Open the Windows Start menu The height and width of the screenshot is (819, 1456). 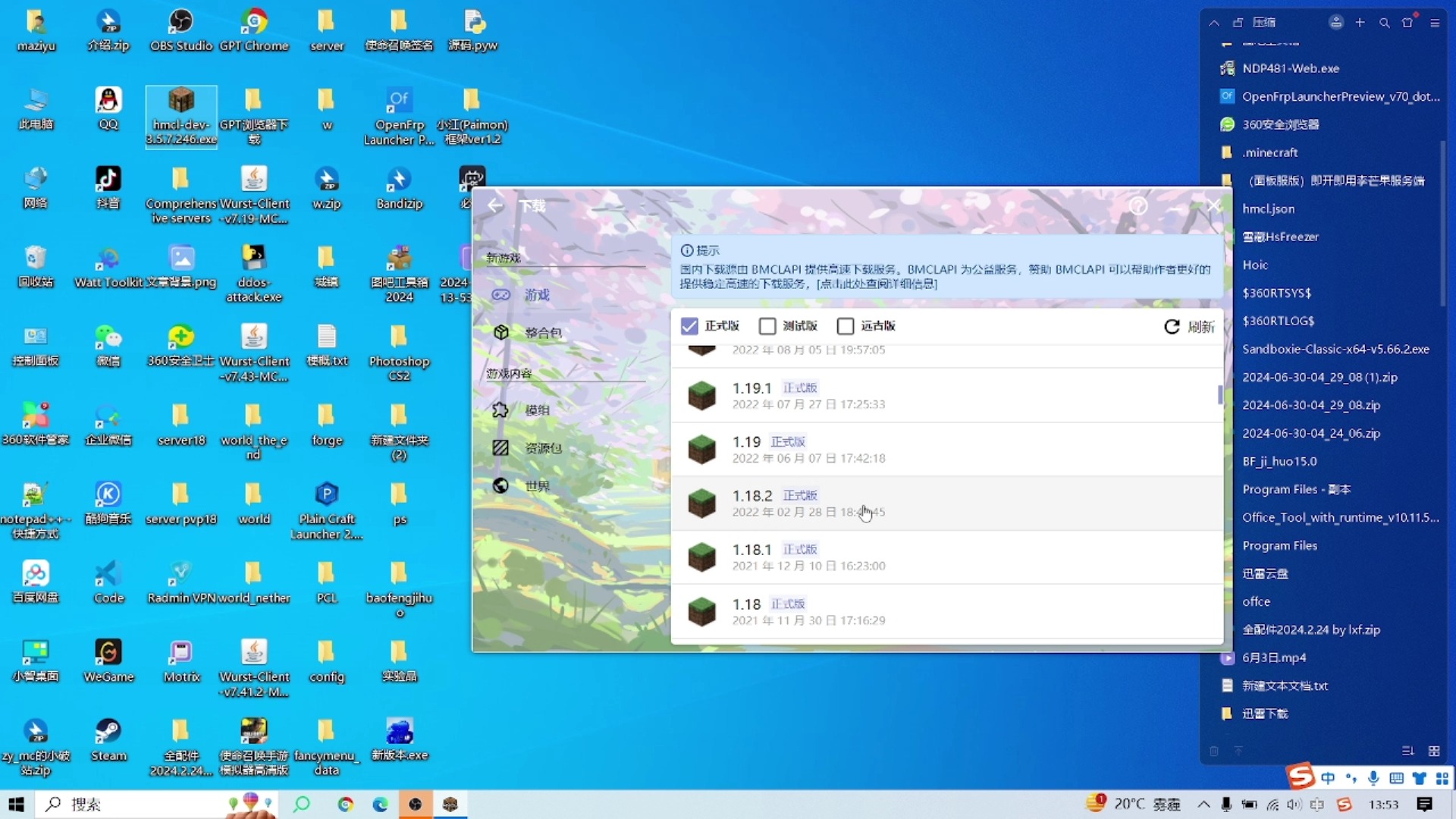17,805
